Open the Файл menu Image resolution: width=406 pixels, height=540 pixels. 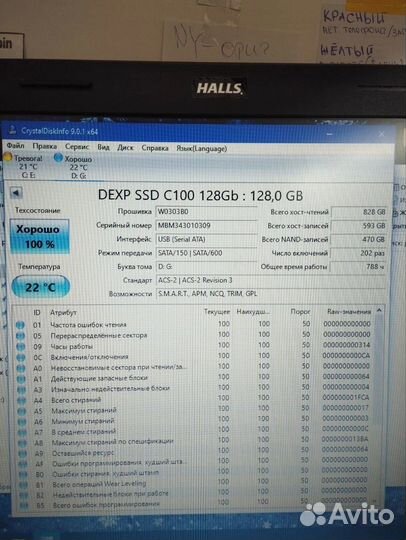(x=15, y=146)
